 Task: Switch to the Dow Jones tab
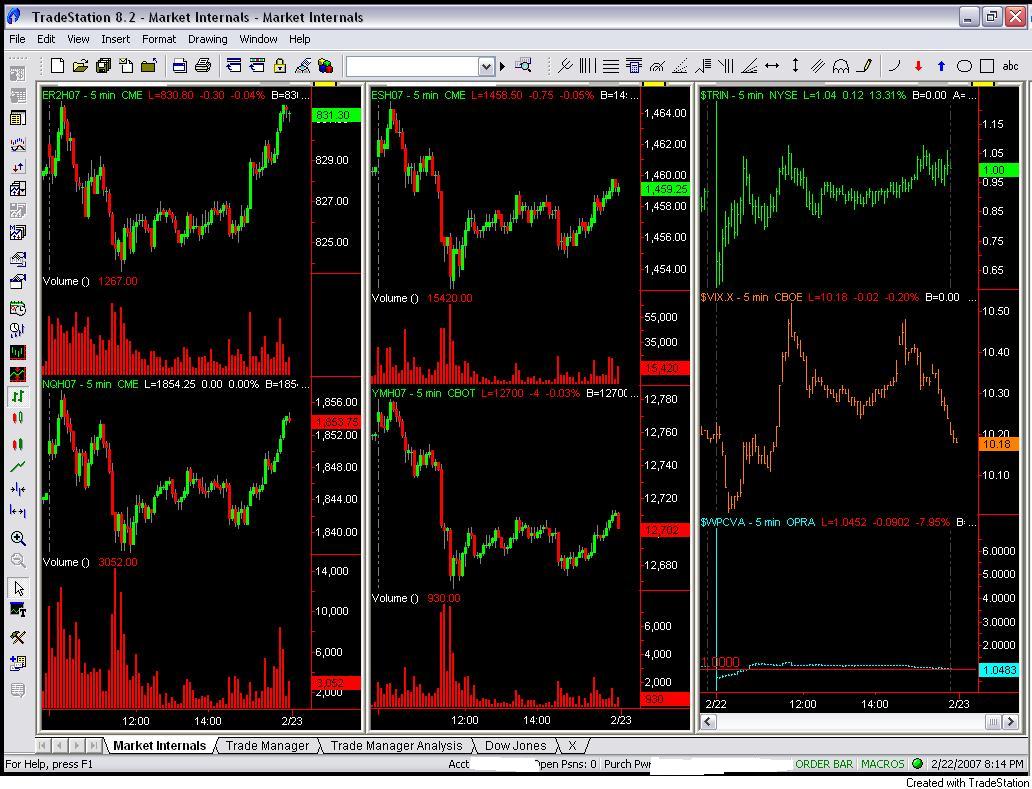click(515, 746)
